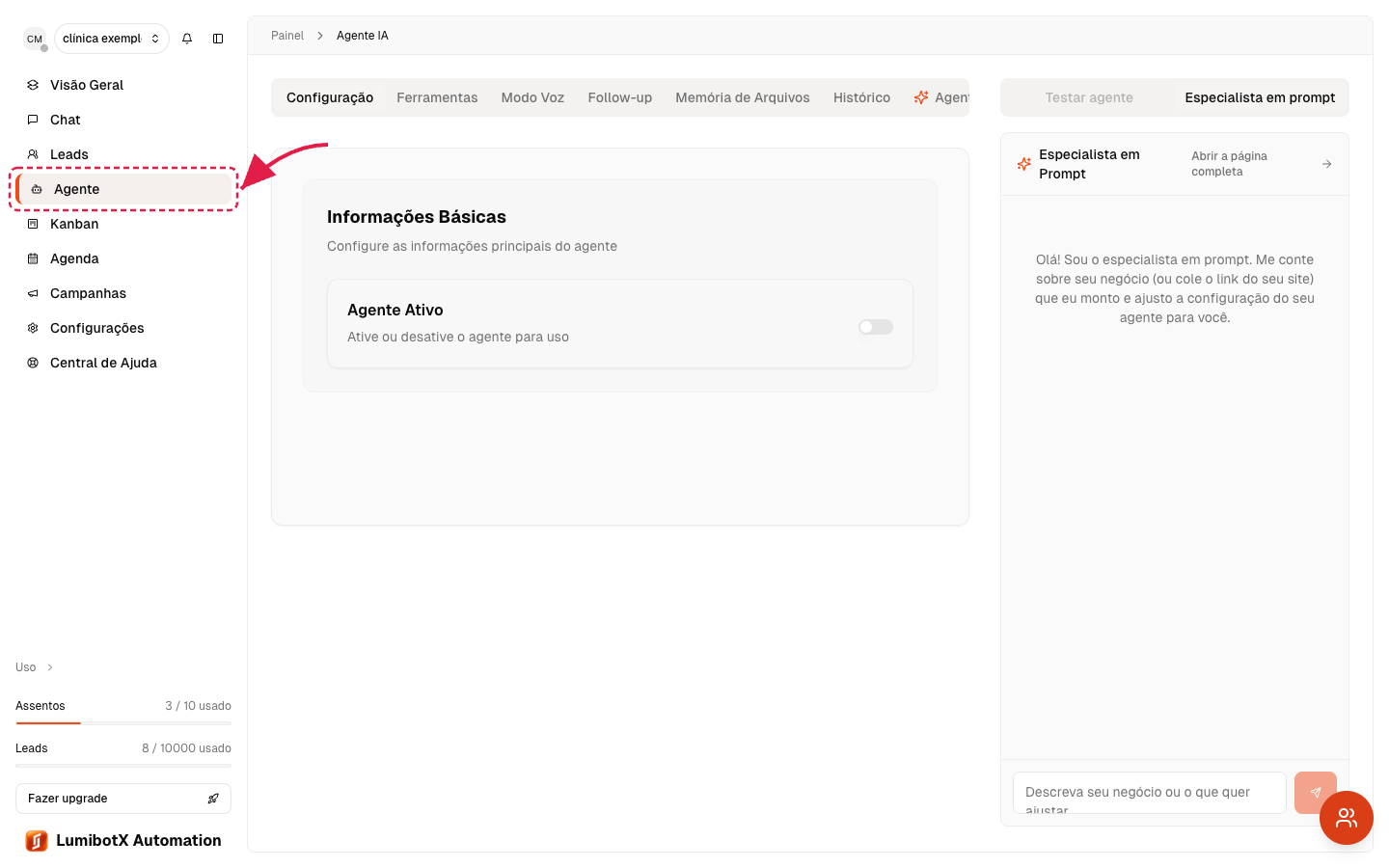Click the Descreva seu negócio input field
Image resolution: width=1389 pixels, height=868 pixels.
pos(1150,793)
